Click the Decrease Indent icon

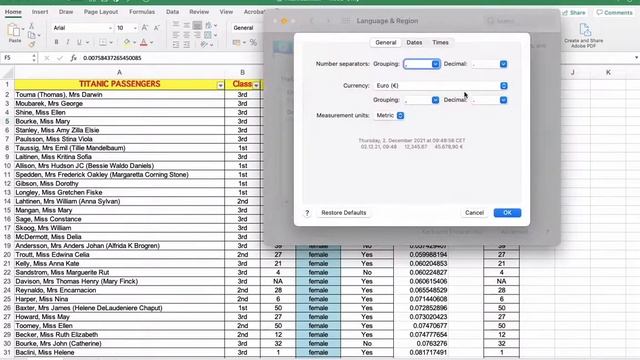tap(176, 44)
